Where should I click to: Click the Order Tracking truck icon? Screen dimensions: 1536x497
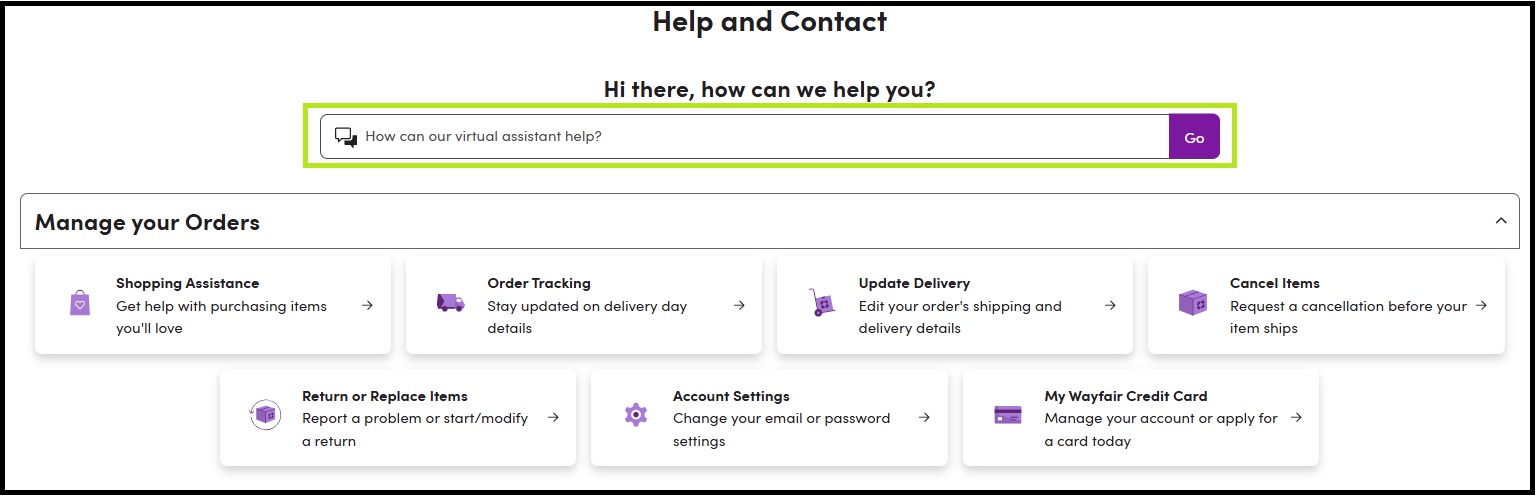[451, 303]
